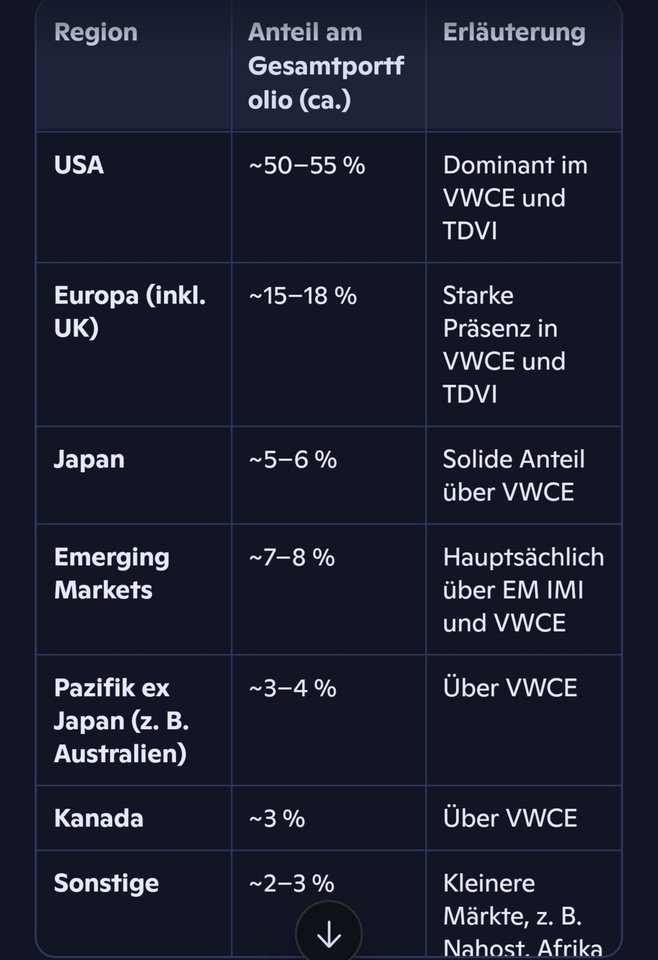Click the Kanada region label
The height and width of the screenshot is (960, 658).
click(x=98, y=818)
